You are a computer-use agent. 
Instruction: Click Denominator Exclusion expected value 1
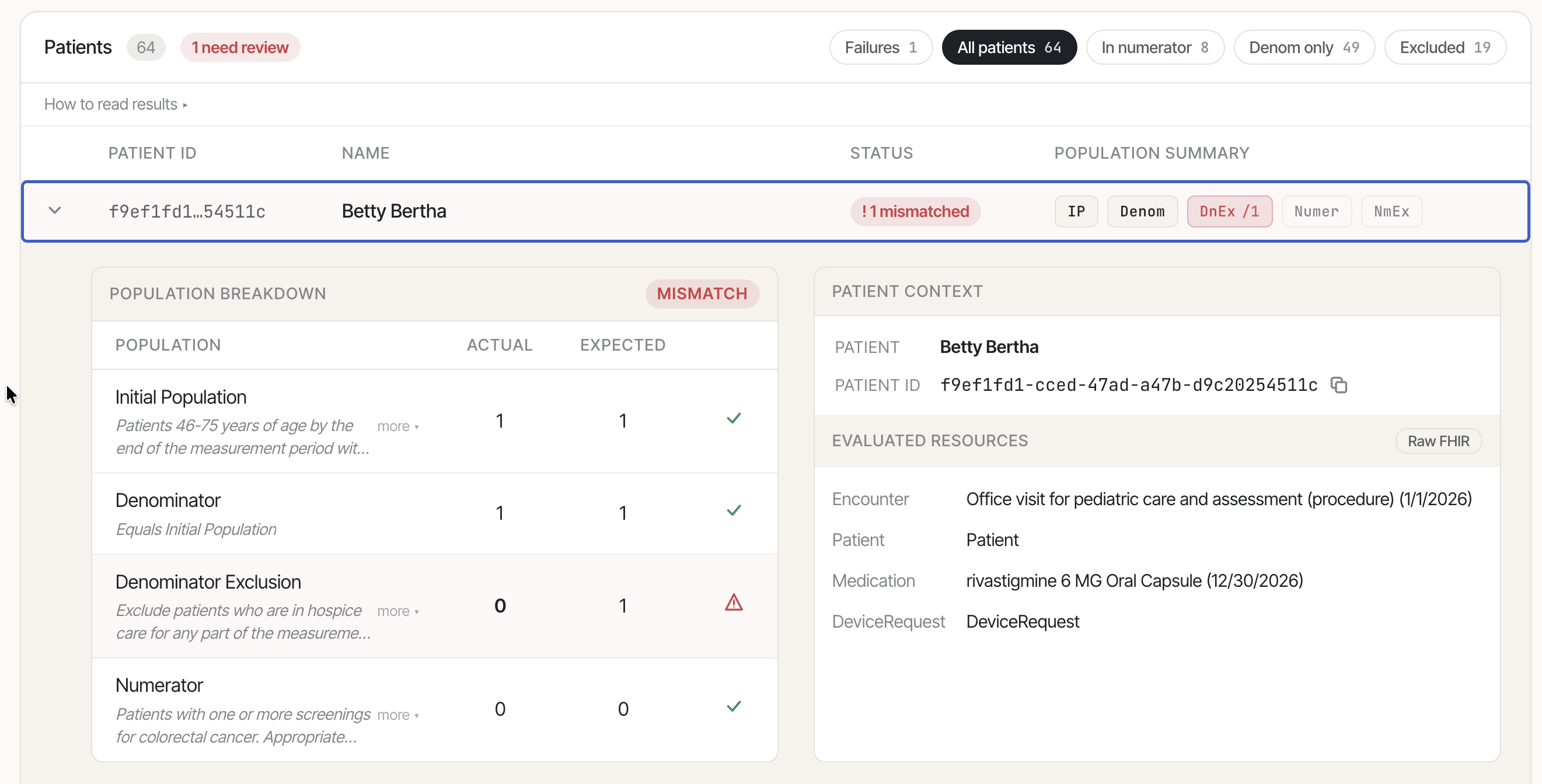pos(623,605)
